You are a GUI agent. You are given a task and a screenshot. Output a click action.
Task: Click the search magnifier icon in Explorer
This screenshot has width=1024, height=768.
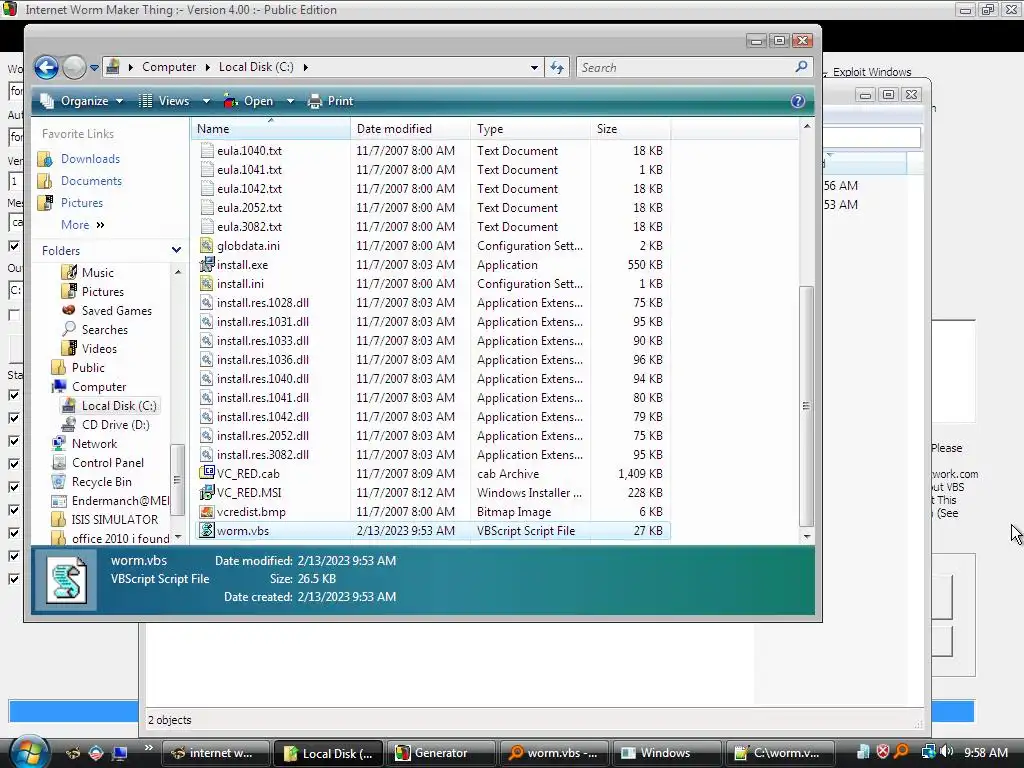pos(801,67)
